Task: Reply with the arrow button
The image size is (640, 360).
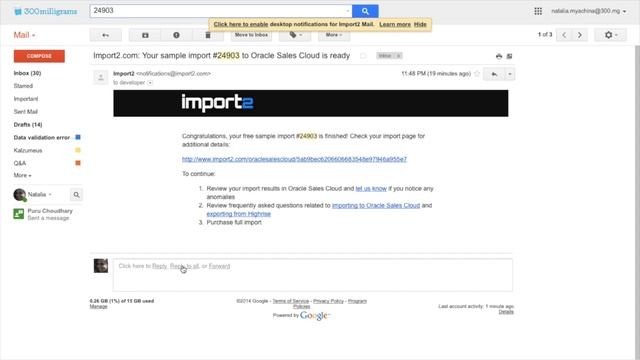Action: (x=494, y=74)
